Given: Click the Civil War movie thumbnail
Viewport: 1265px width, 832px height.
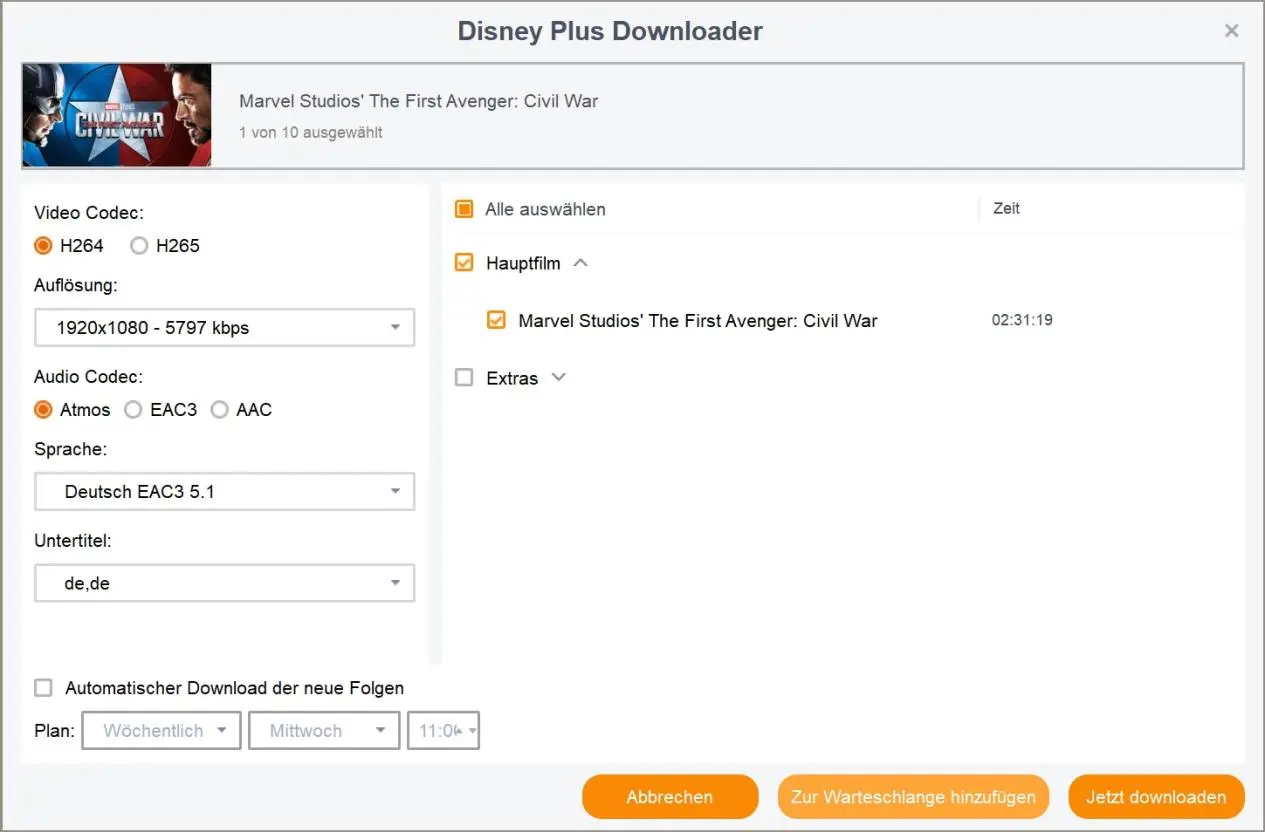Looking at the screenshot, I should point(117,115).
